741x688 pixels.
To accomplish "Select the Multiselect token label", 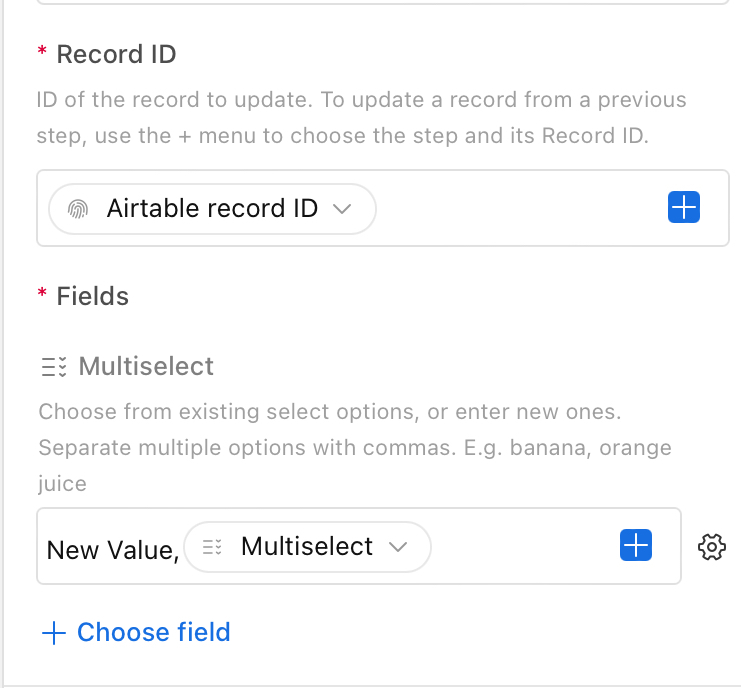I will 307,546.
